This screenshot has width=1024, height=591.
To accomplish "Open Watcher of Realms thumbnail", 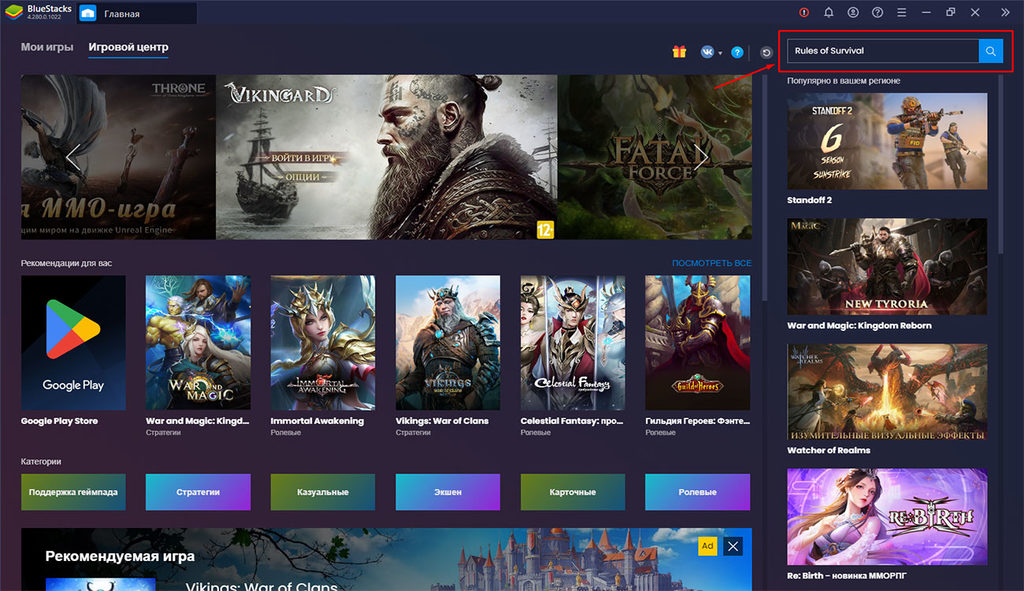I will pos(887,391).
